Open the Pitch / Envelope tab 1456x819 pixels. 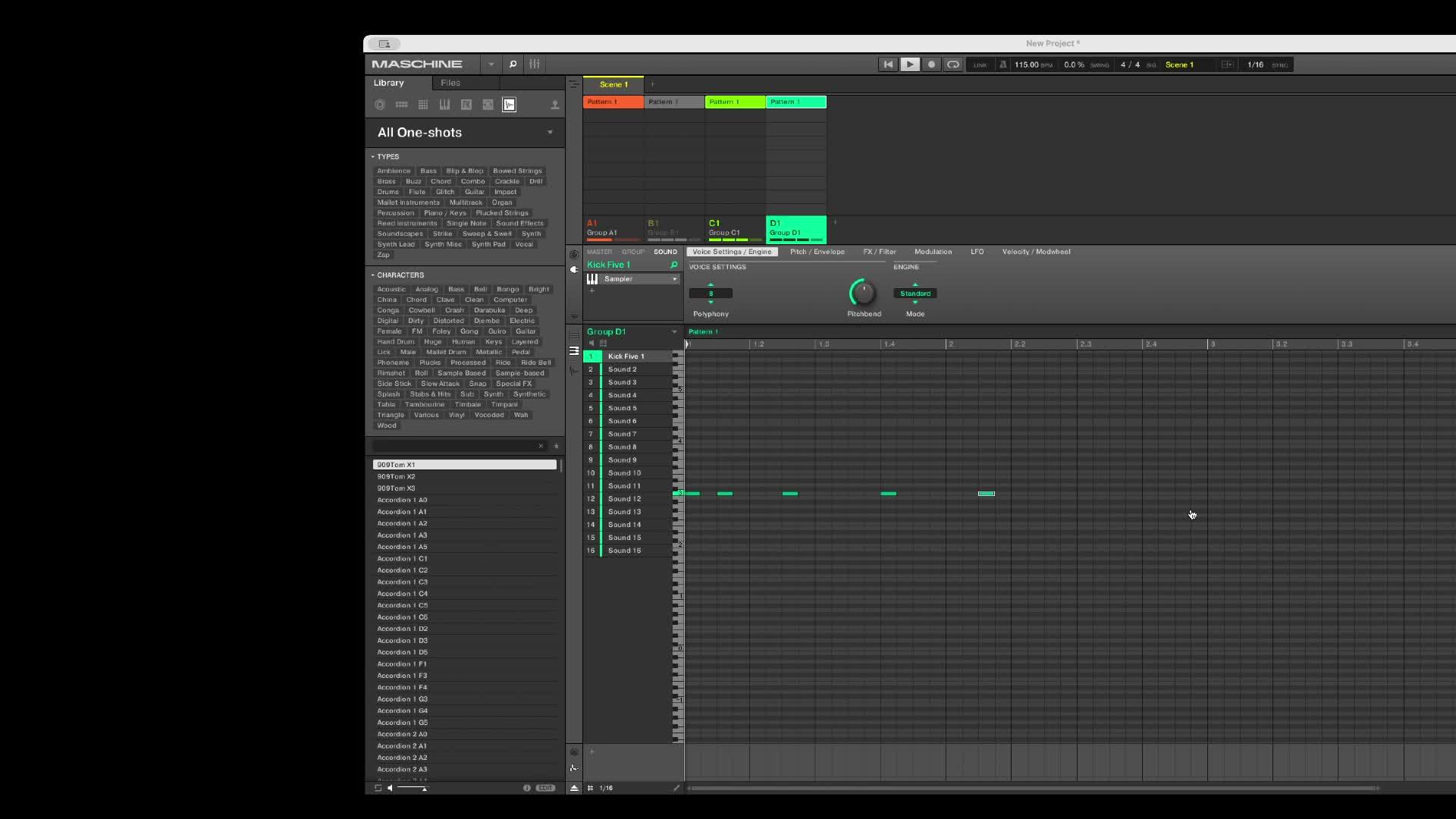coord(817,252)
